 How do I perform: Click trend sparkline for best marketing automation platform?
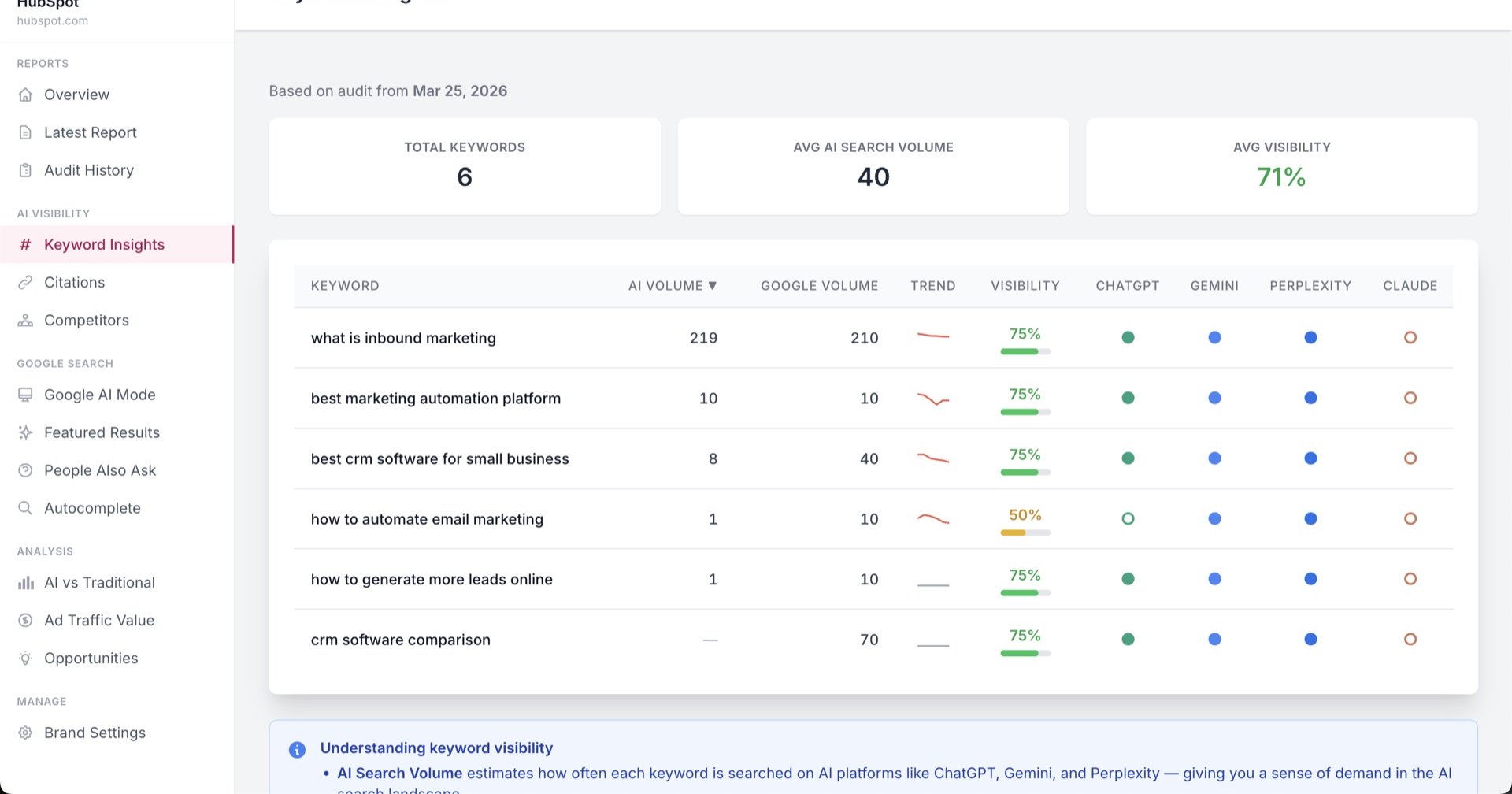click(933, 399)
